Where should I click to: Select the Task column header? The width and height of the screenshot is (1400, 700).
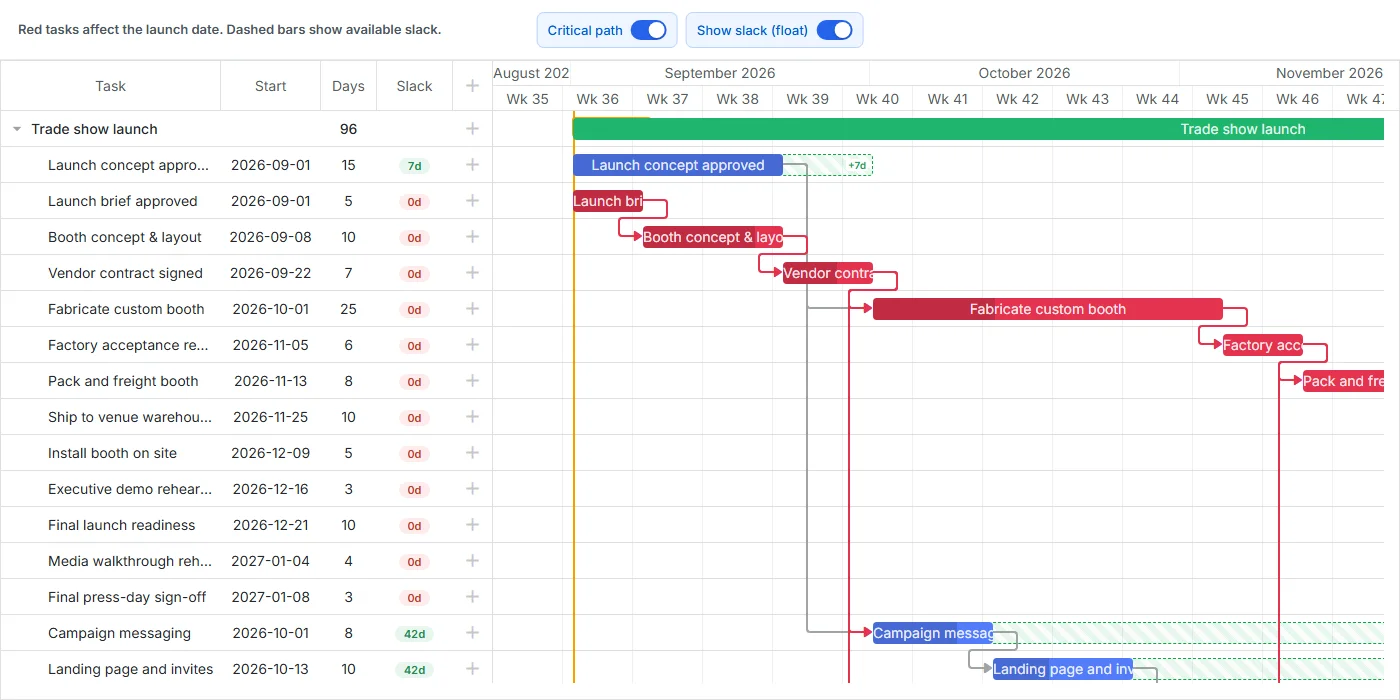111,86
